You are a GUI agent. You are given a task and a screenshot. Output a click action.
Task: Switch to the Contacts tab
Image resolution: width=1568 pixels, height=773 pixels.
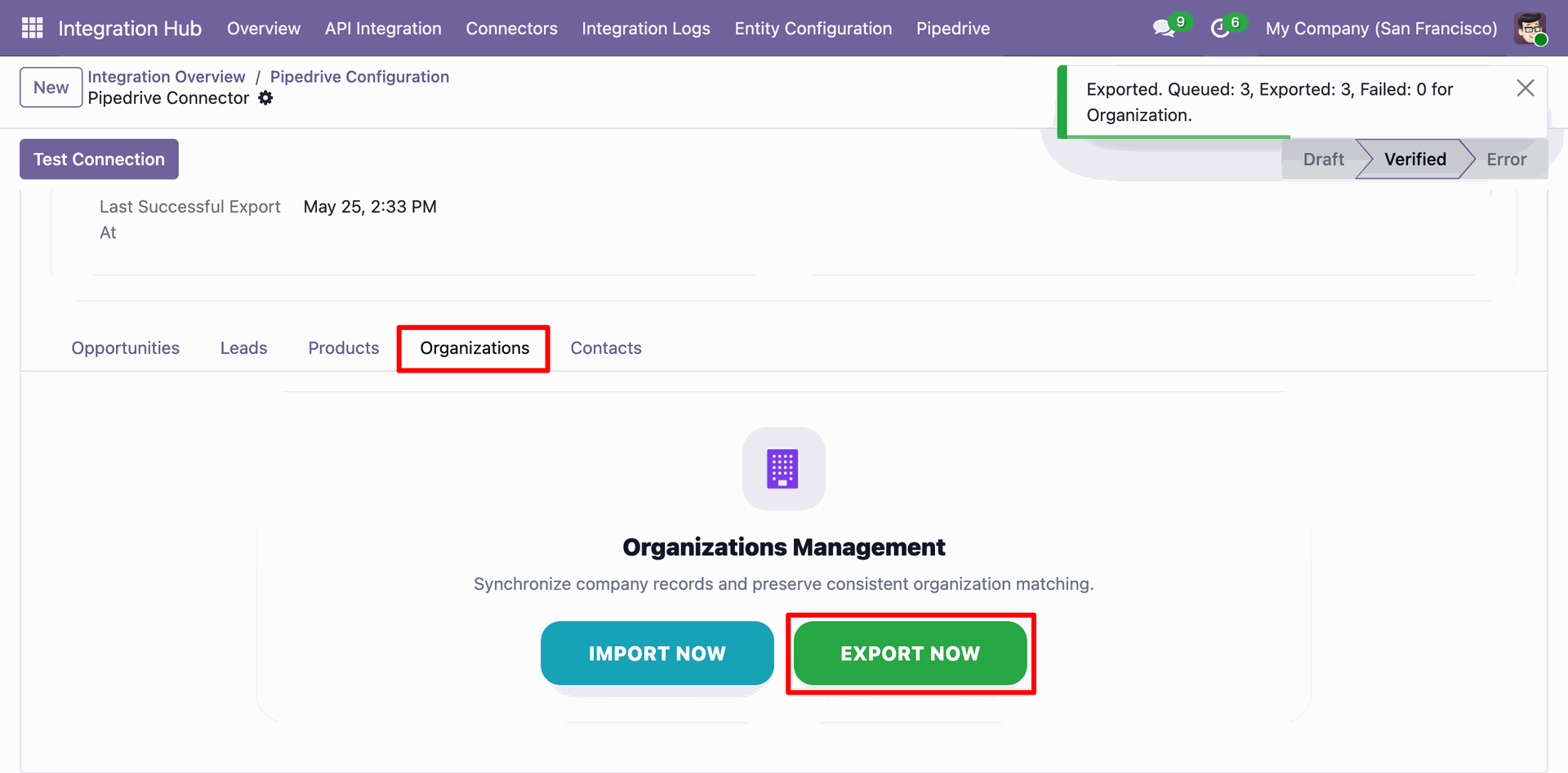coord(606,348)
